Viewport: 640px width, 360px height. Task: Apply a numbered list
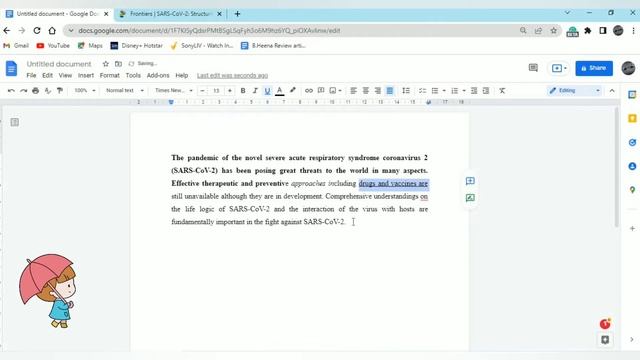(454, 91)
